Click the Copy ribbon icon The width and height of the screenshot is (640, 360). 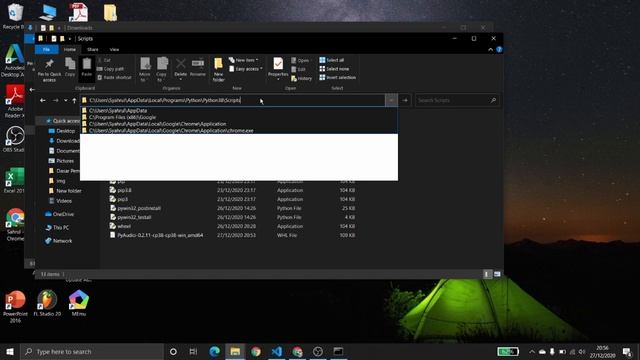(x=70, y=67)
